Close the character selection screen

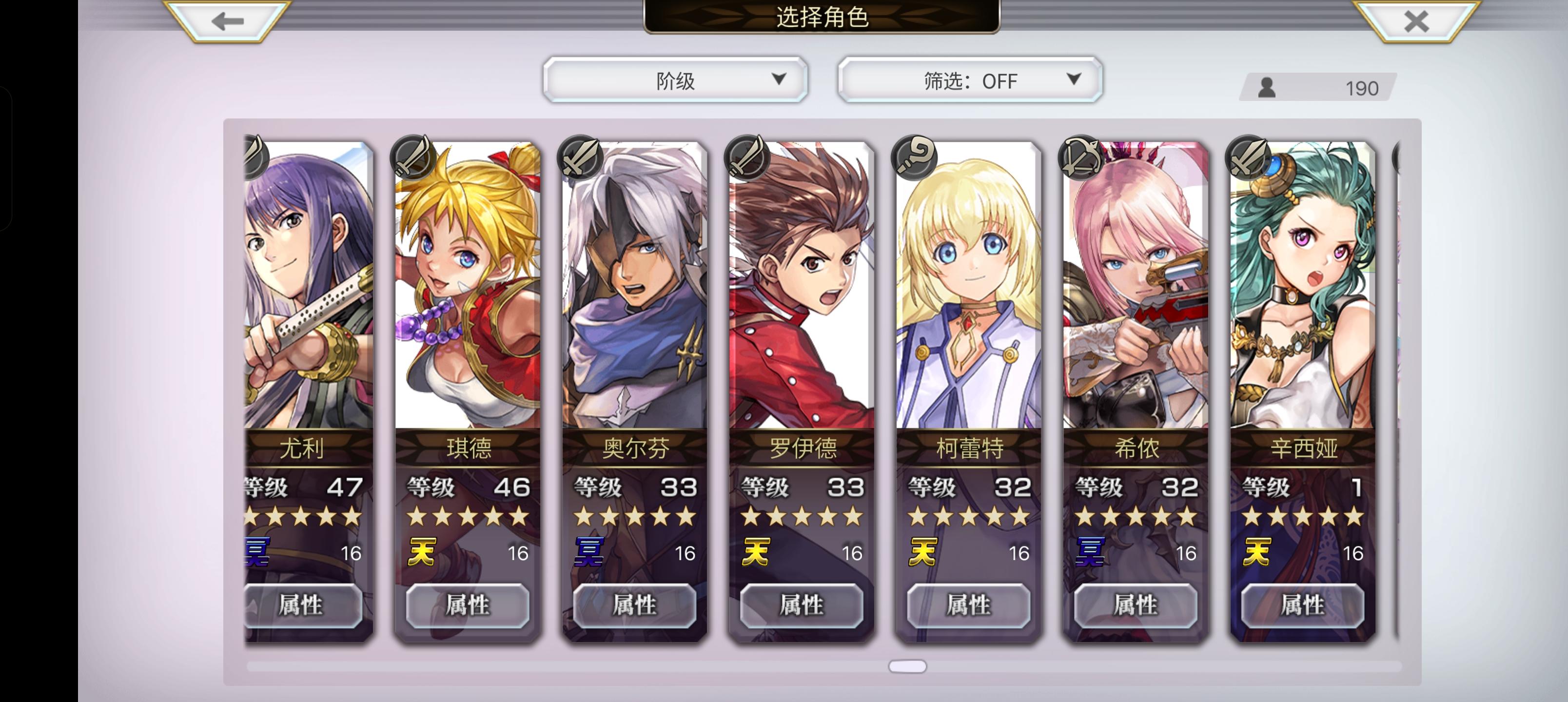pos(1416,21)
